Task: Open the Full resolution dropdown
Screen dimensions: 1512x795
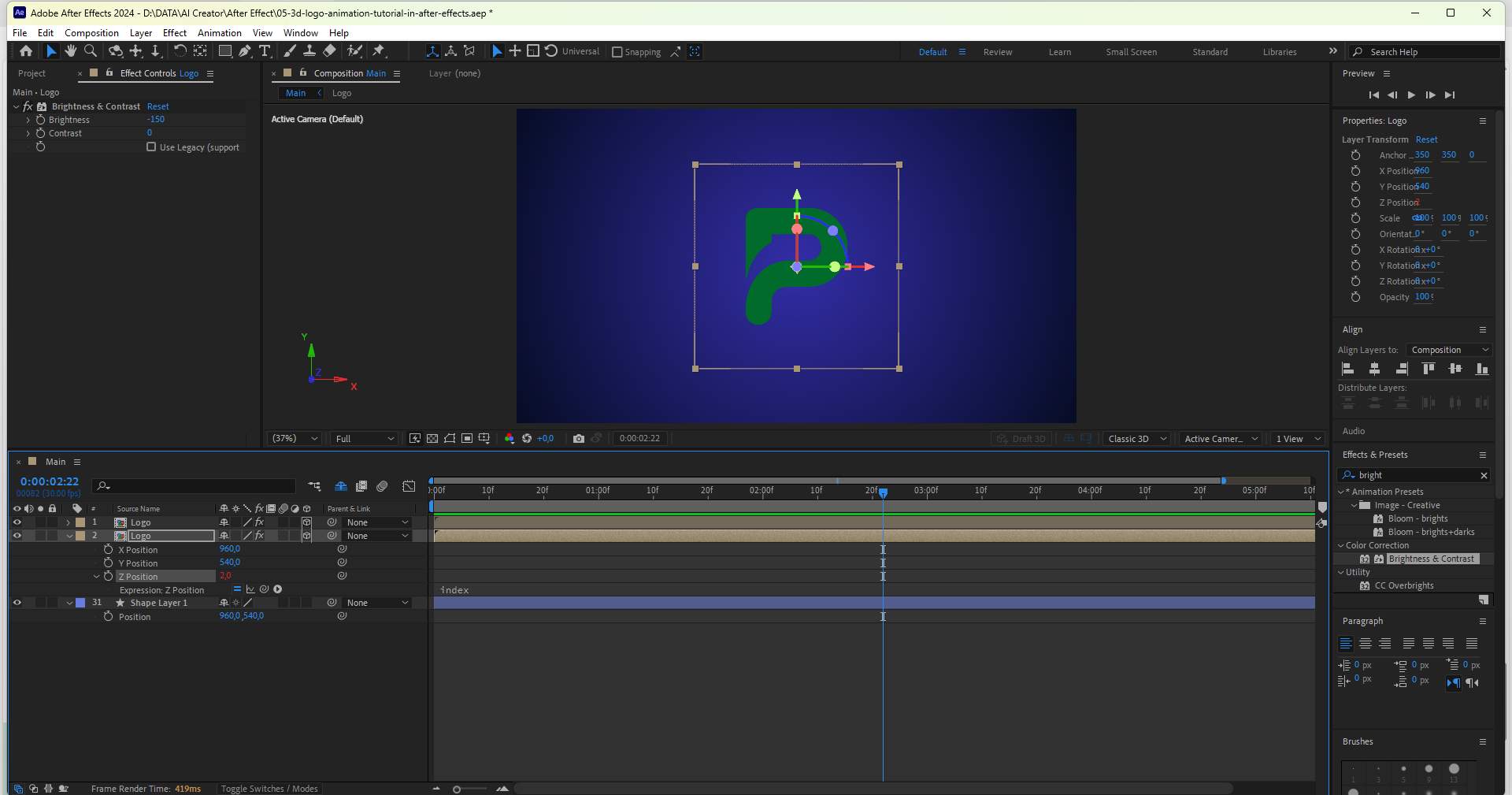Action: [x=365, y=439]
